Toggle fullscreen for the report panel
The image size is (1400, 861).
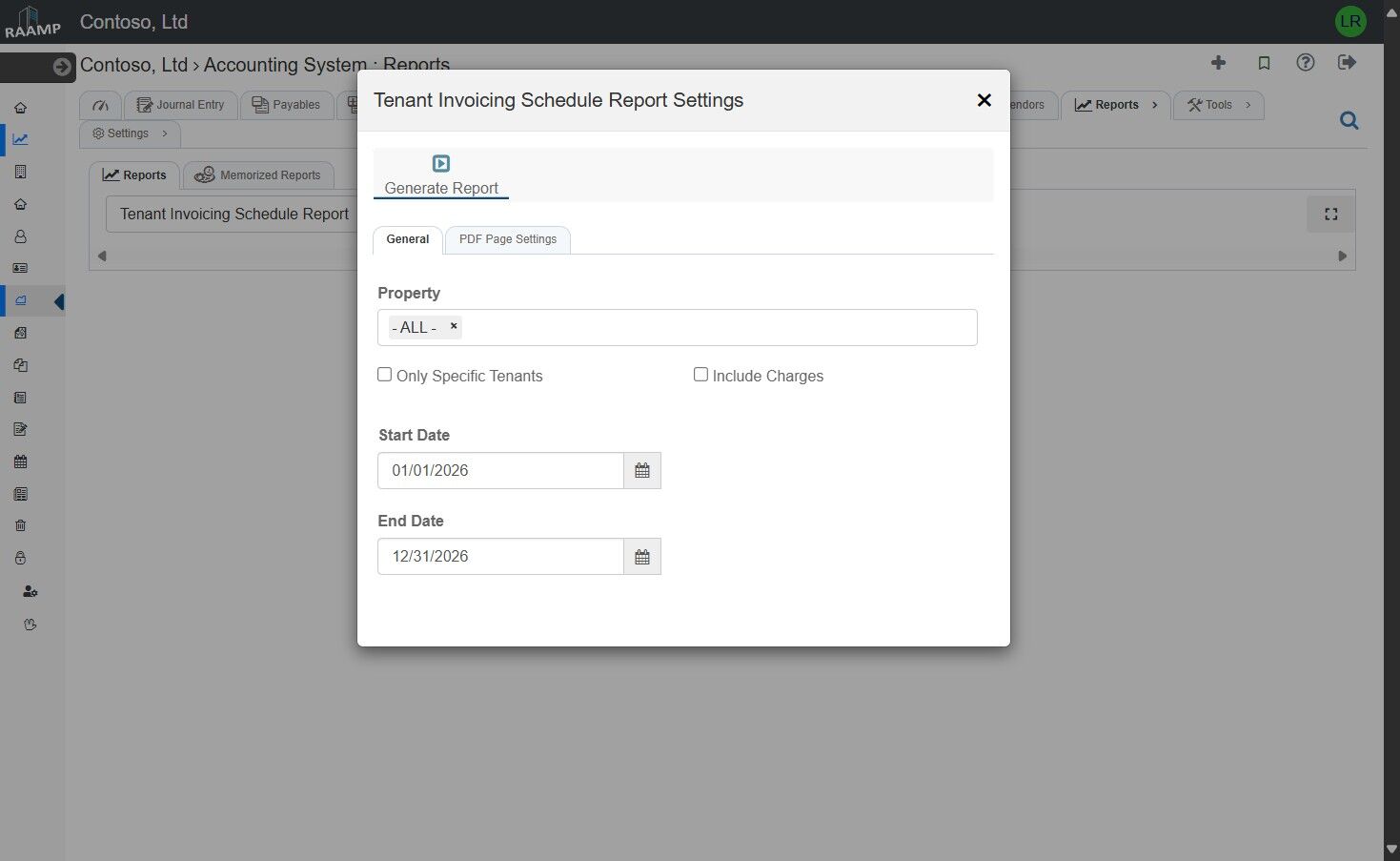coord(1330,215)
